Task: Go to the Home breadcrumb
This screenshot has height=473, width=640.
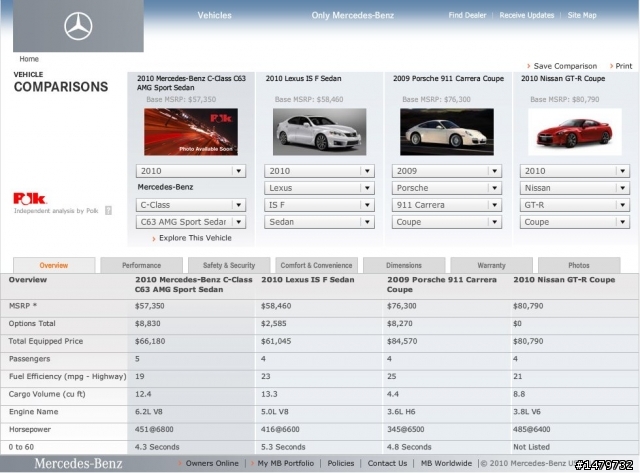Action: 29,59
